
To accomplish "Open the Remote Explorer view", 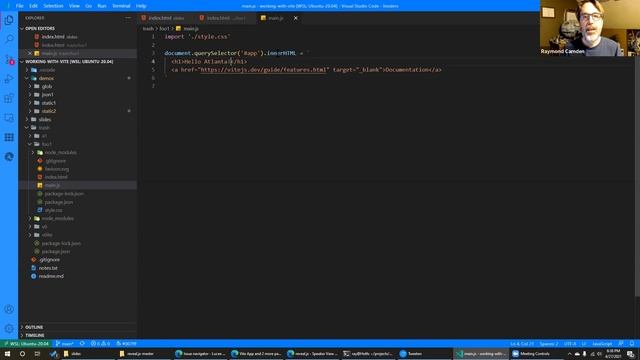I will (x=9, y=118).
